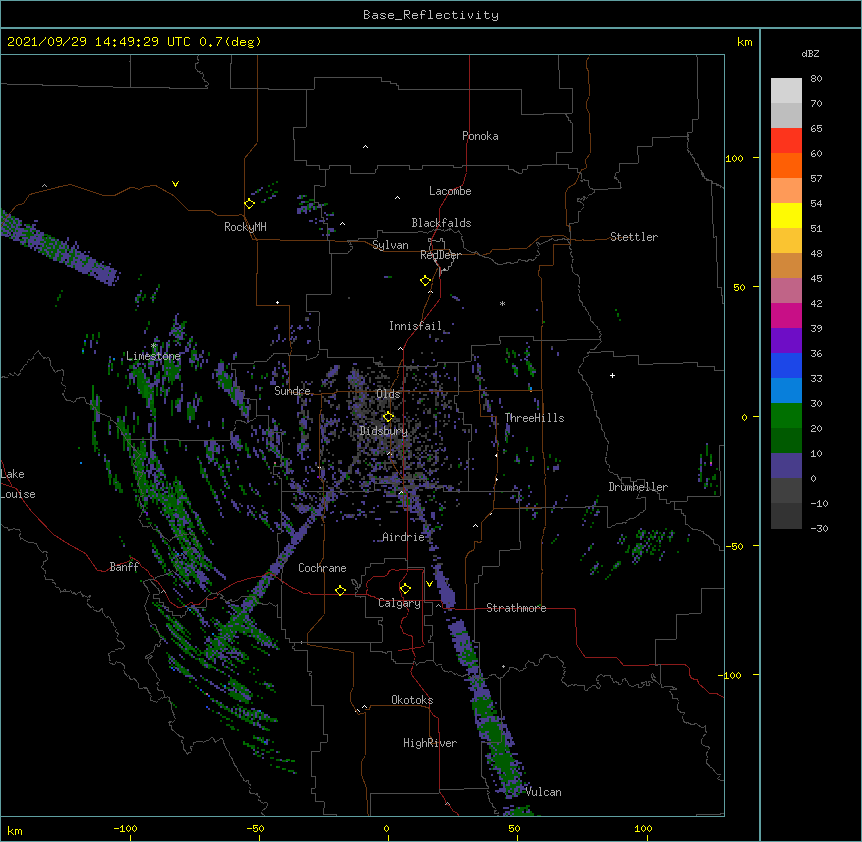
Task: Select the light orange 57 dBZ legend swatch
Action: pyautogui.click(x=786, y=191)
